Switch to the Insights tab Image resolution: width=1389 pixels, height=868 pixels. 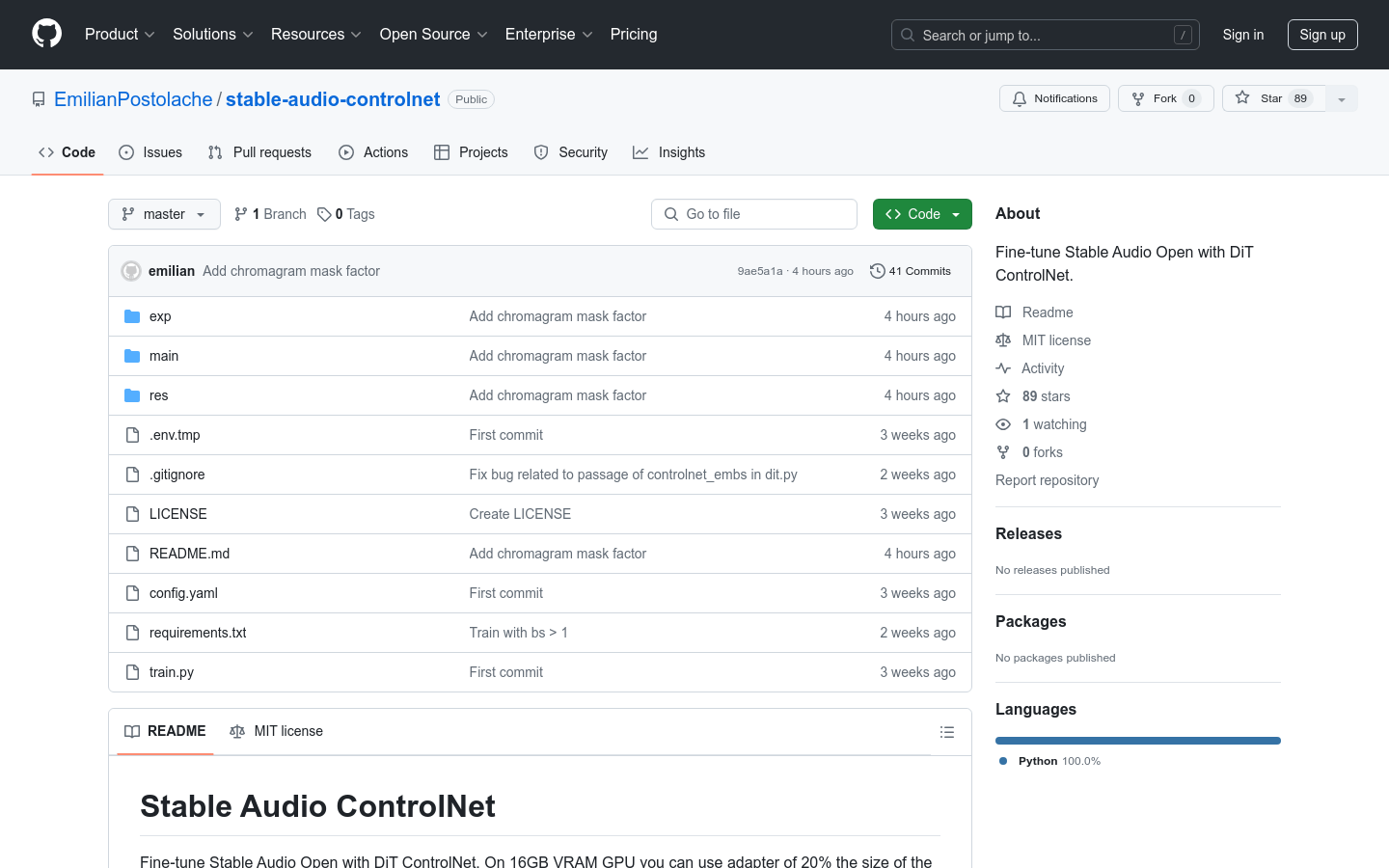tap(669, 152)
